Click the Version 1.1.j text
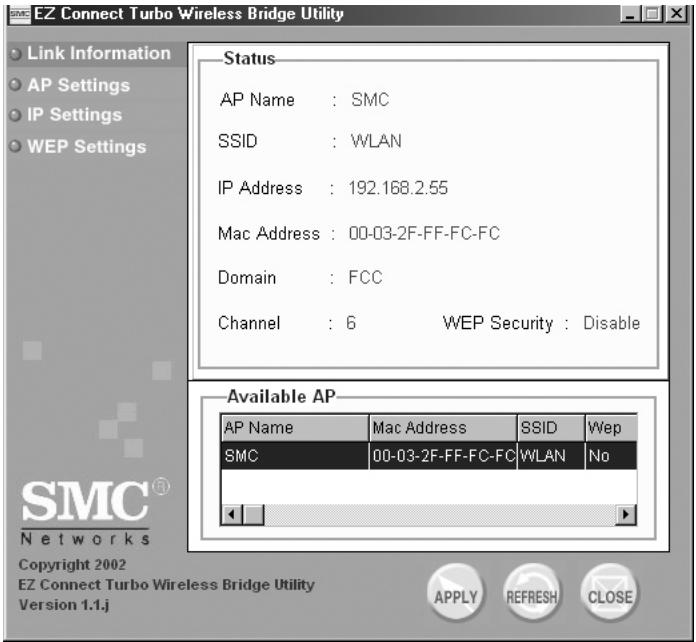 tap(63, 605)
